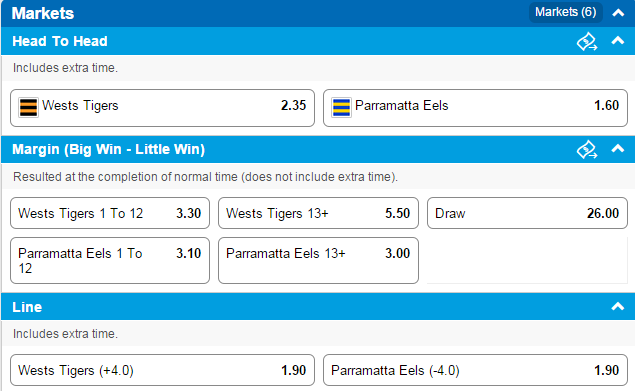The width and height of the screenshot is (635, 391).
Task: Collapse the Head To Head section
Action: coord(618,41)
